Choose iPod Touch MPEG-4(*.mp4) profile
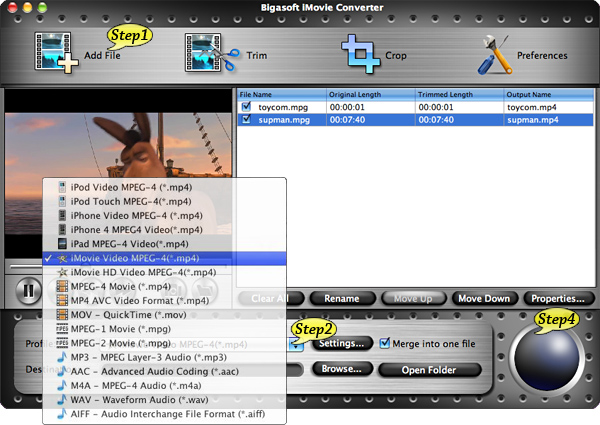The width and height of the screenshot is (600, 425). tap(164, 202)
